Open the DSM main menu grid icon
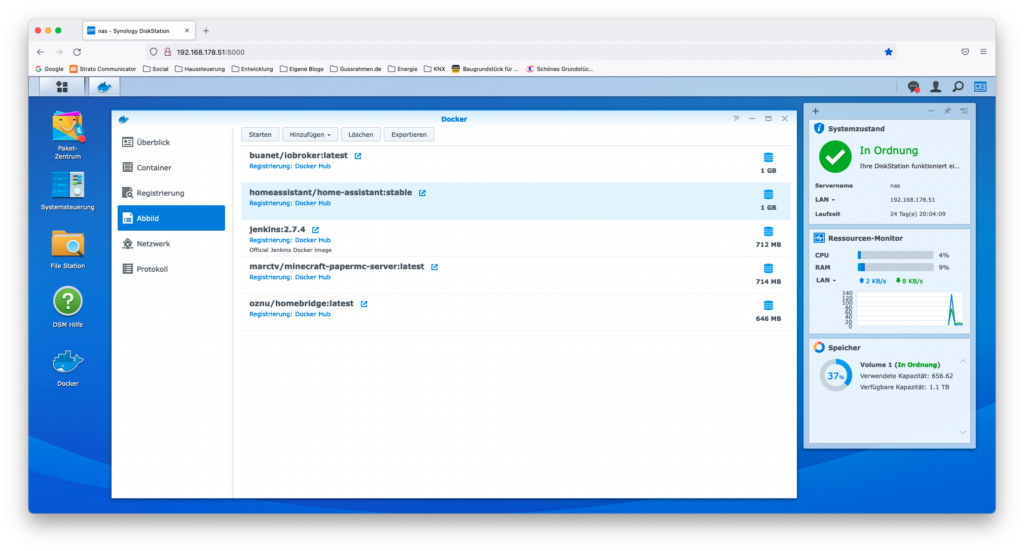The image size is (1024, 551). tap(62, 87)
